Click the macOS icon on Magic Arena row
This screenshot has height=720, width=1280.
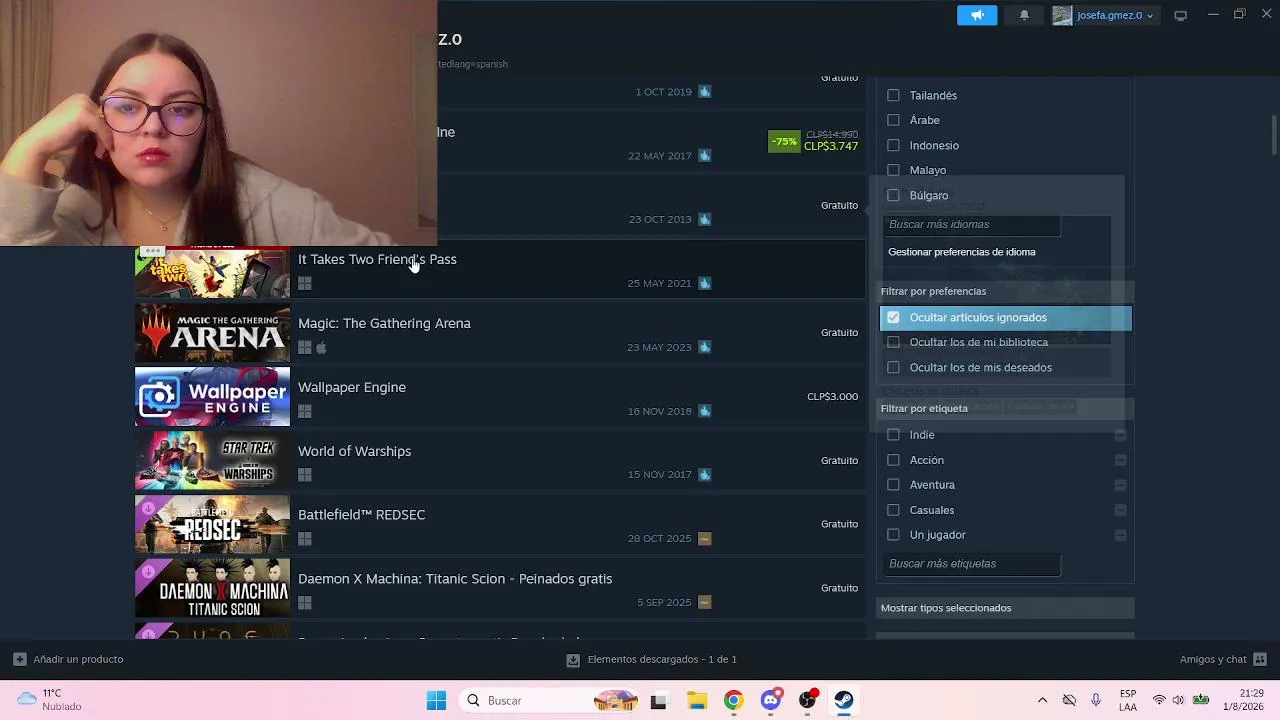pos(321,347)
